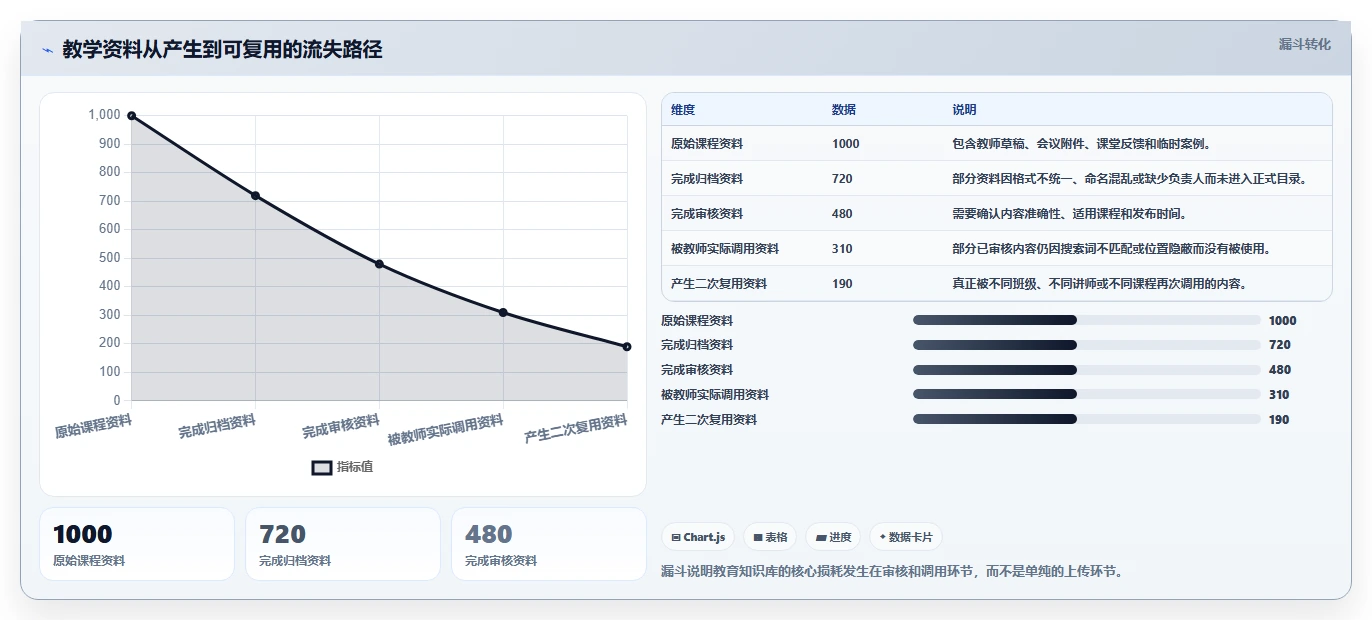Click the 完成审核资料 label on the chart x-axis

tap(341, 427)
